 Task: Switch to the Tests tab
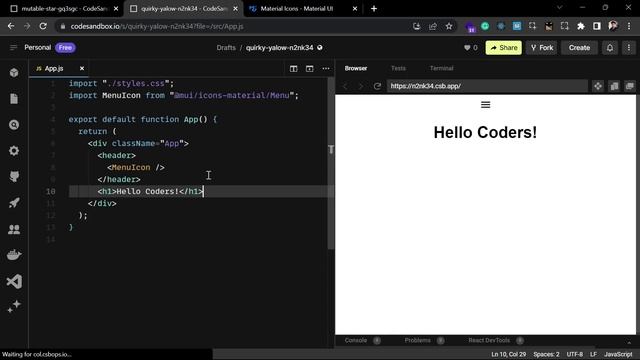pyautogui.click(x=398, y=68)
